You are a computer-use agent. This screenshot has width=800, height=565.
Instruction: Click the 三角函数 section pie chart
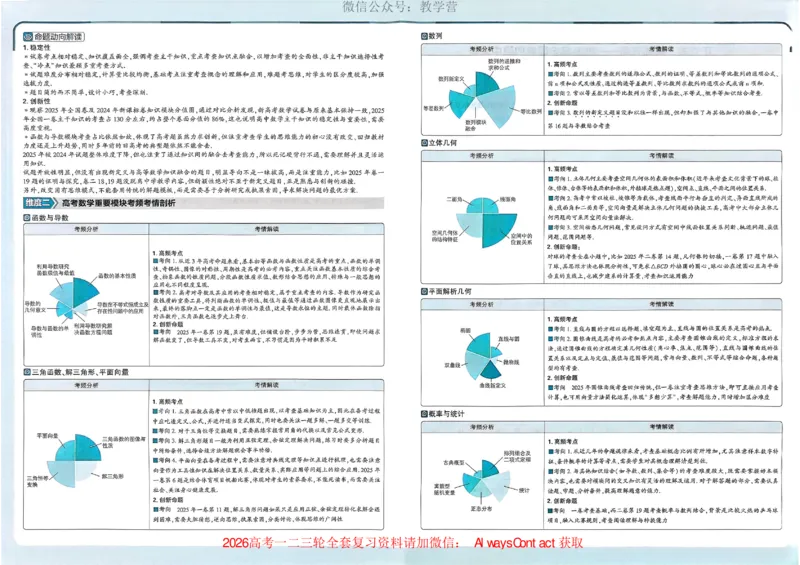coord(73,460)
